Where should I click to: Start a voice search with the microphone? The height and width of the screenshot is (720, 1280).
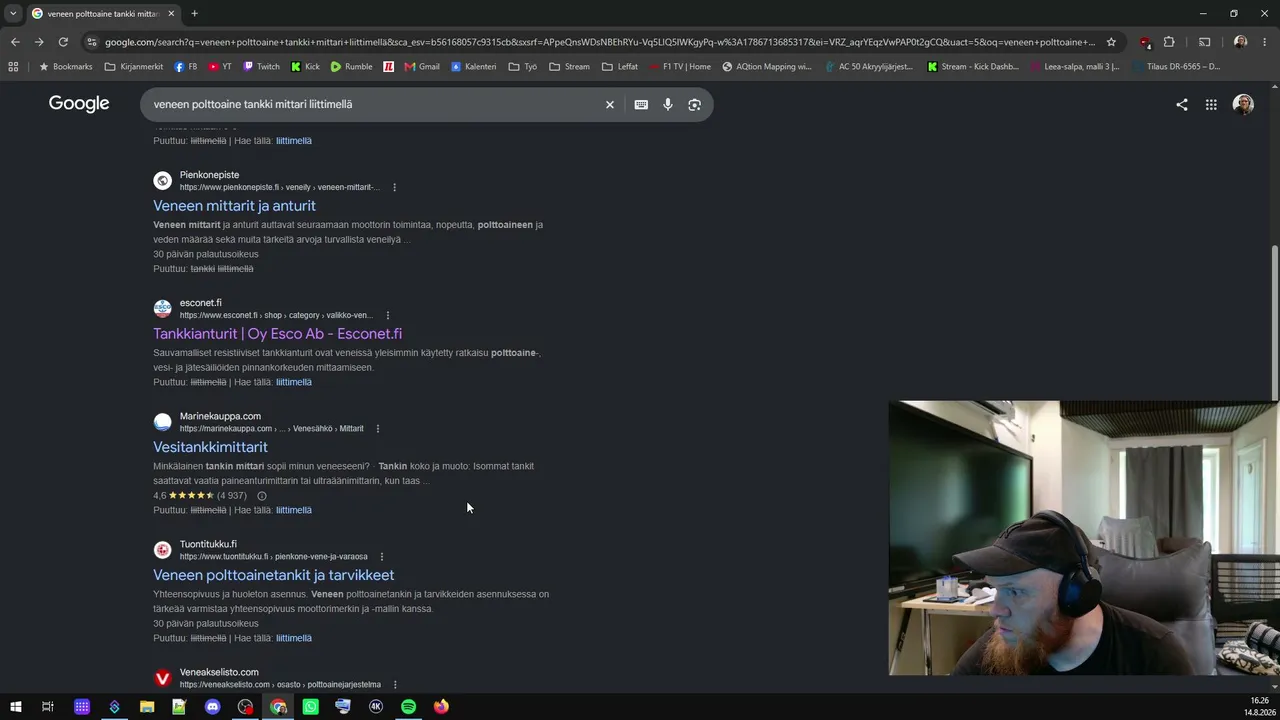pyautogui.click(x=668, y=105)
